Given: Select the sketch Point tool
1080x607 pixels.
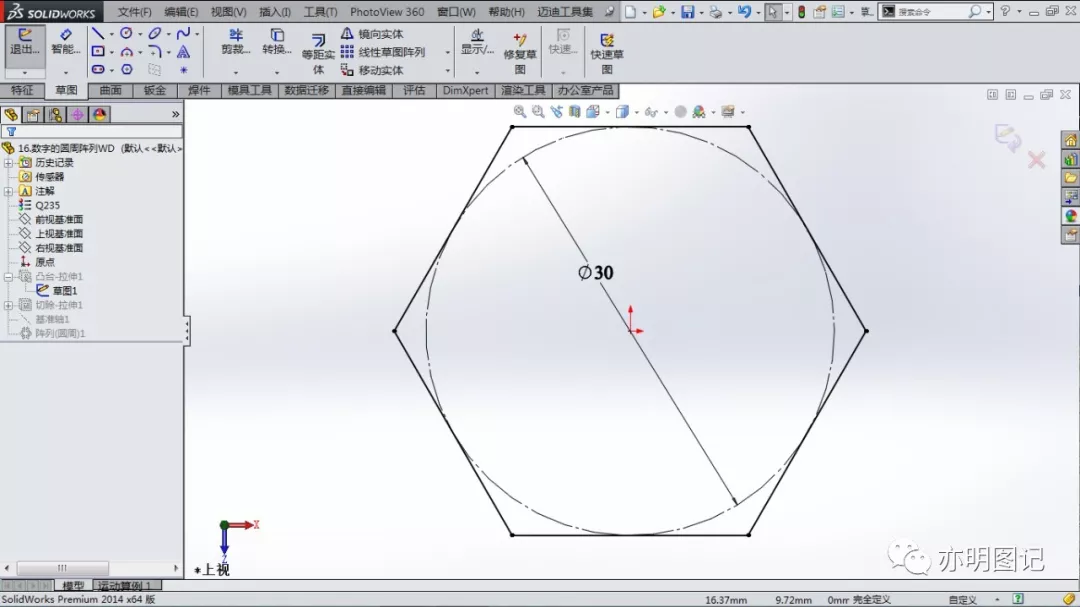Looking at the screenshot, I should [183, 70].
